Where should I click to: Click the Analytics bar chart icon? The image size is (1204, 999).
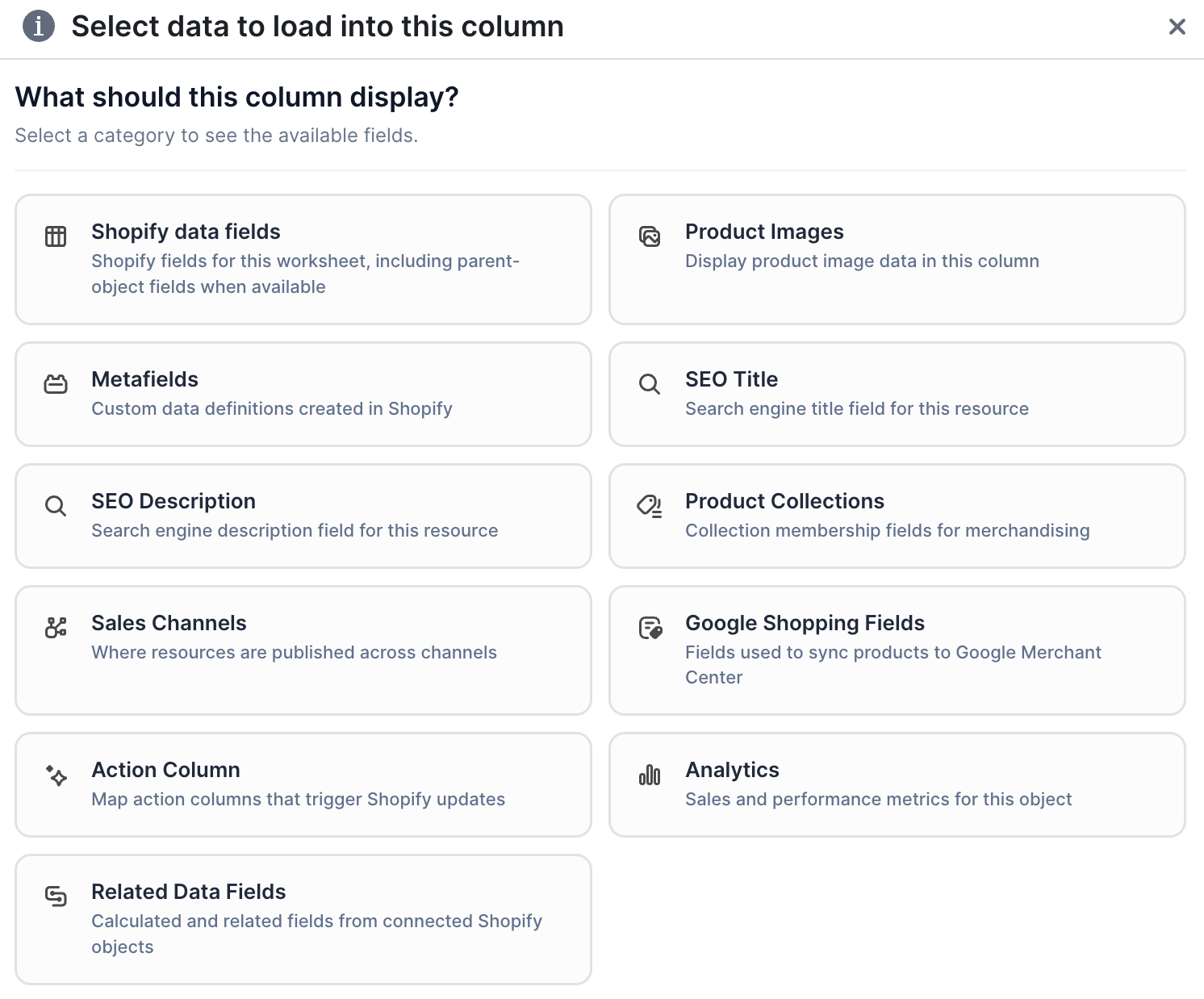(649, 775)
